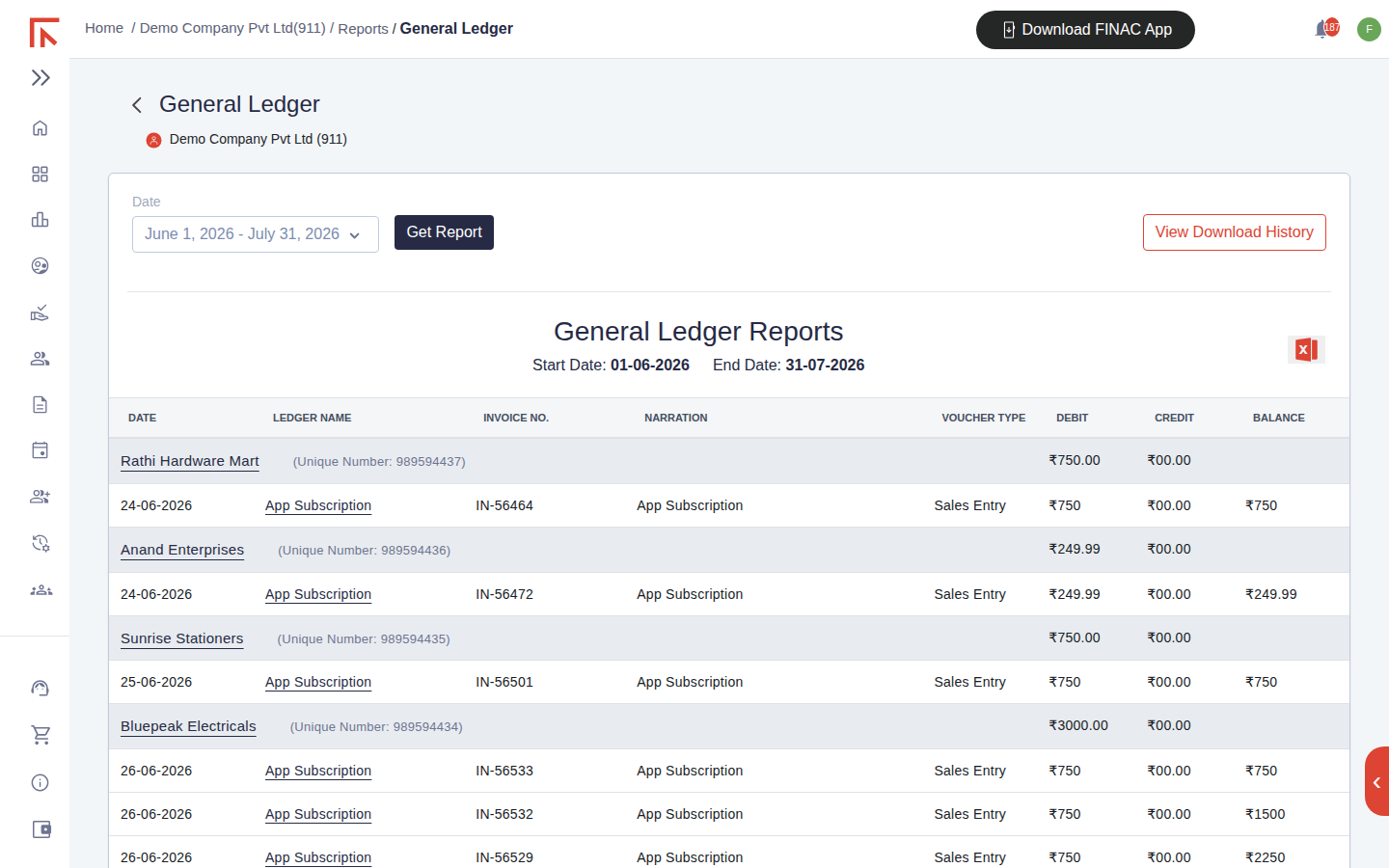Open the dashboard grid icon in sidebar
The width and height of the screenshot is (1389, 868).
[40, 175]
